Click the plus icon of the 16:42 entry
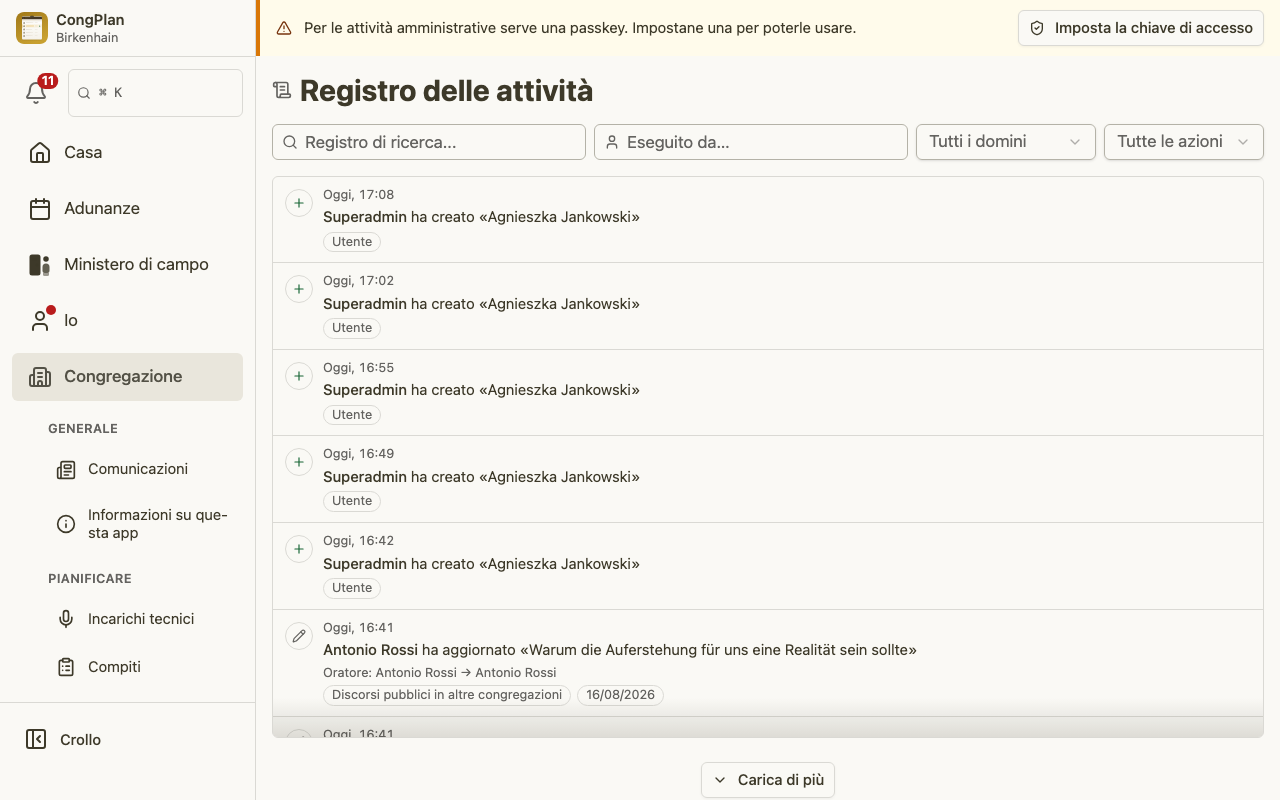This screenshot has height=800, width=1280. pyautogui.click(x=299, y=549)
